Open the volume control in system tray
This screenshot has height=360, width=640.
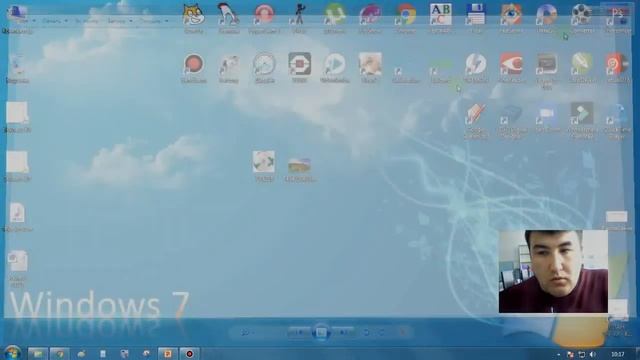pos(592,354)
